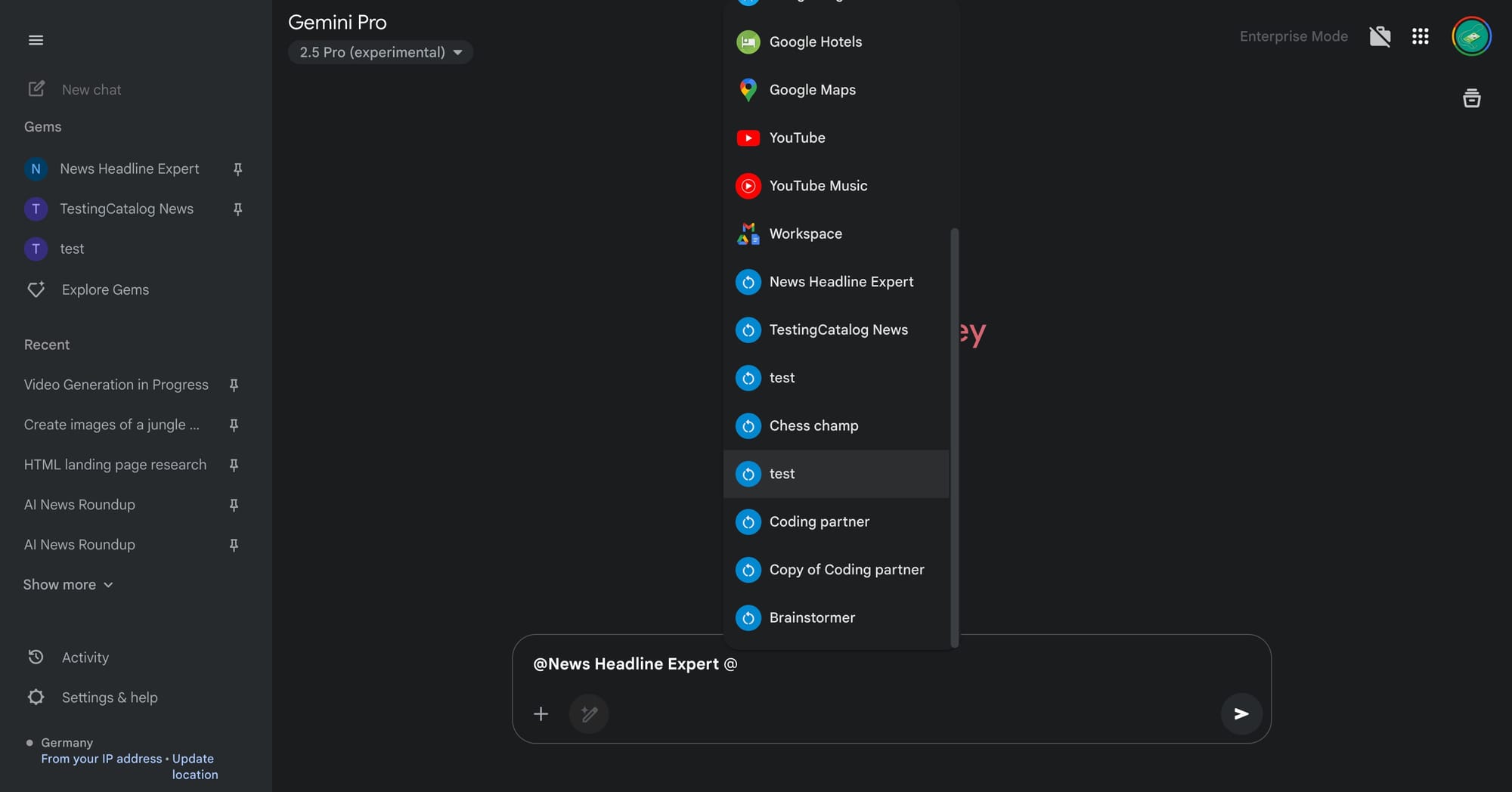
Task: Select Copy of Coding partner in the list
Action: 836,570
